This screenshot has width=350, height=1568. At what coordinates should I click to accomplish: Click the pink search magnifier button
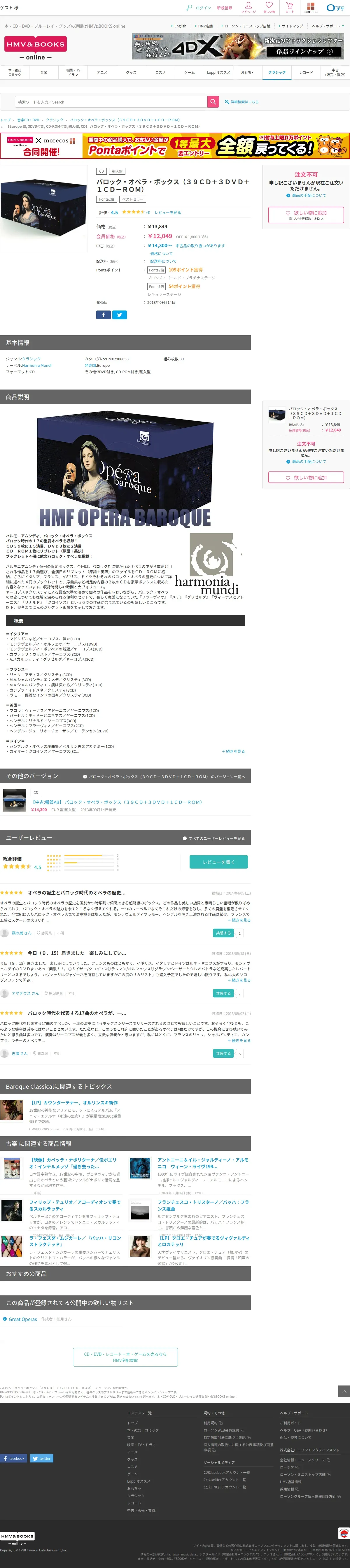[213, 102]
